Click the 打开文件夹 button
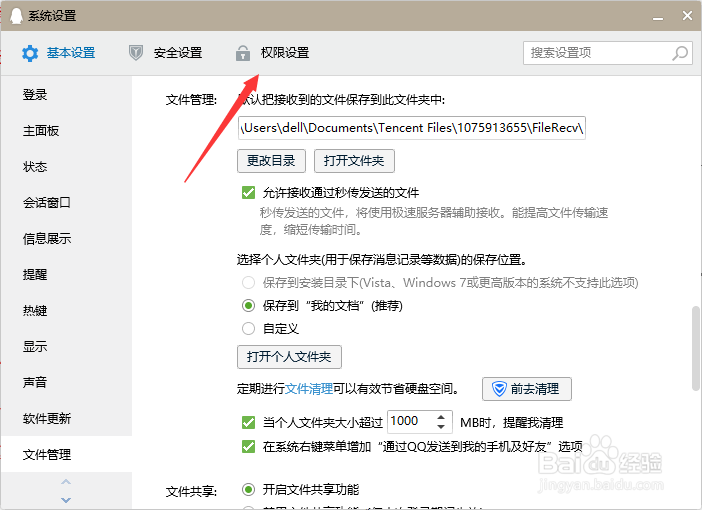The height and width of the screenshot is (510, 702). 354,161
